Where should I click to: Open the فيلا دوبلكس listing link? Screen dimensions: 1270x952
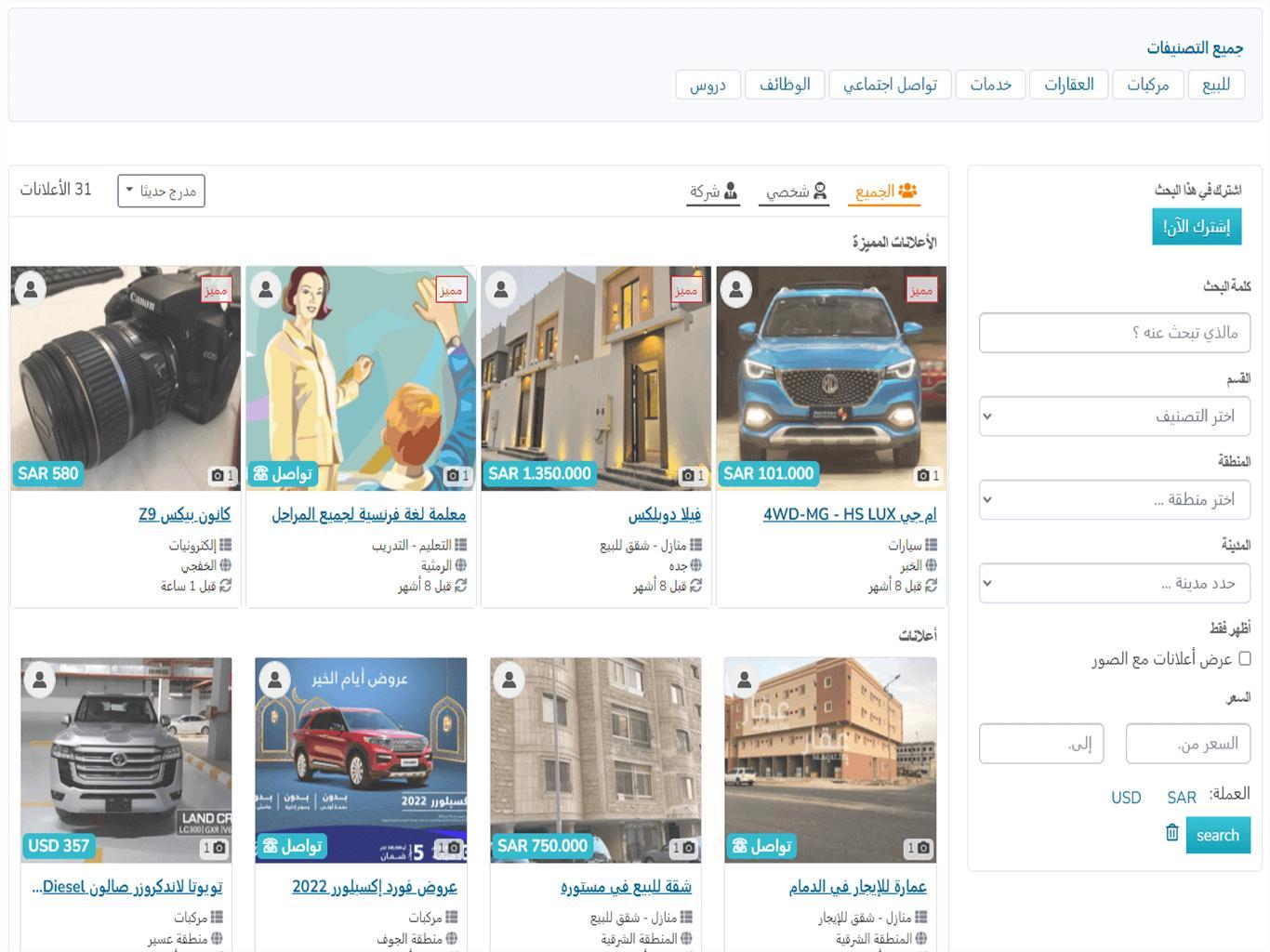coord(665,514)
